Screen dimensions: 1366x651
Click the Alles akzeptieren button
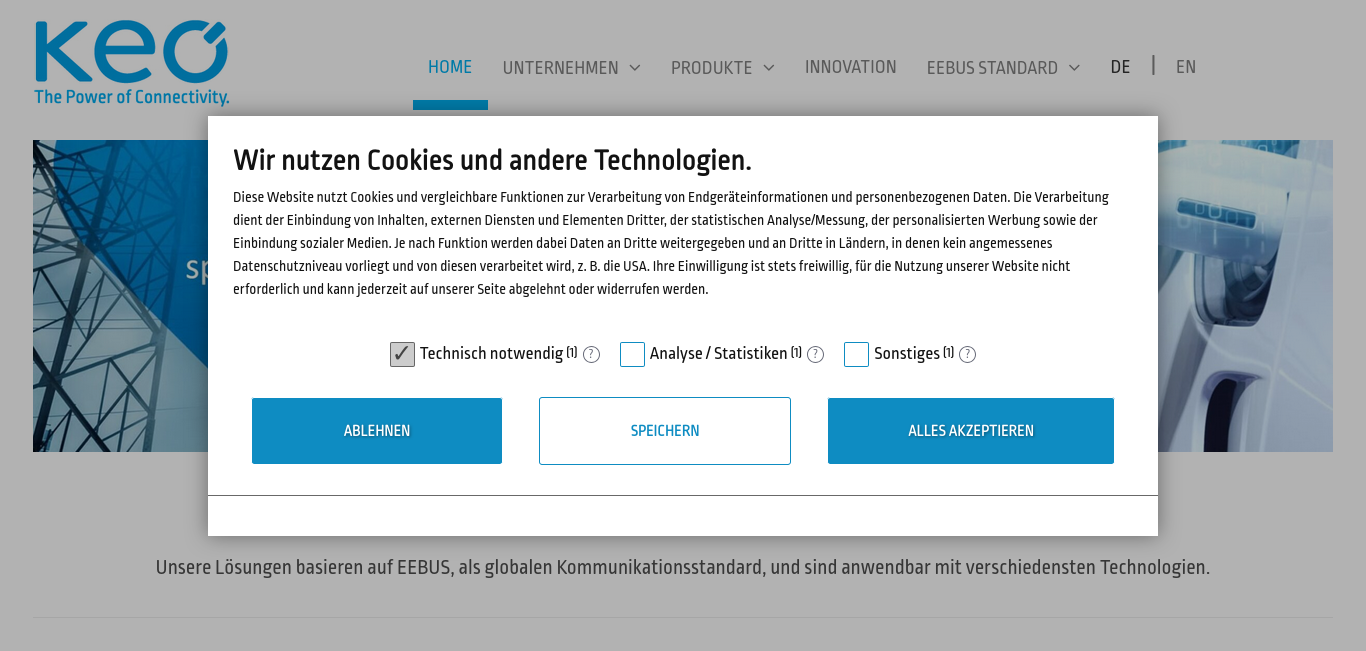pyautogui.click(x=971, y=431)
